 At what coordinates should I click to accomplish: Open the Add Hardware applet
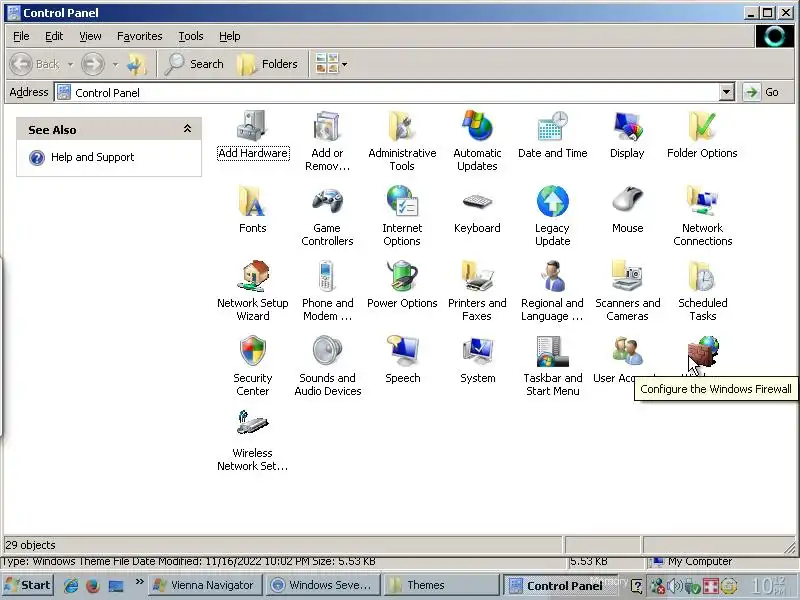point(253,135)
